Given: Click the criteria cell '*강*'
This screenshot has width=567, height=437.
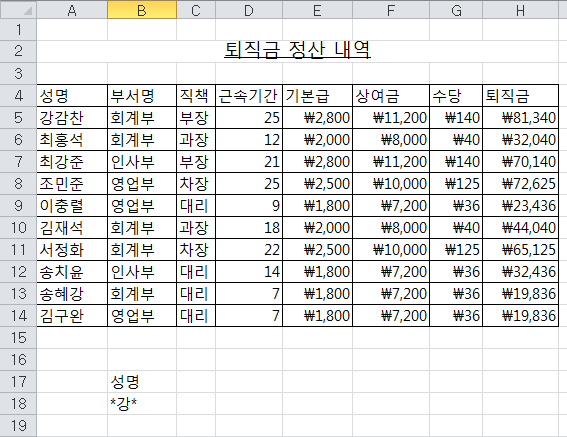Looking at the screenshot, I should coord(142,403).
